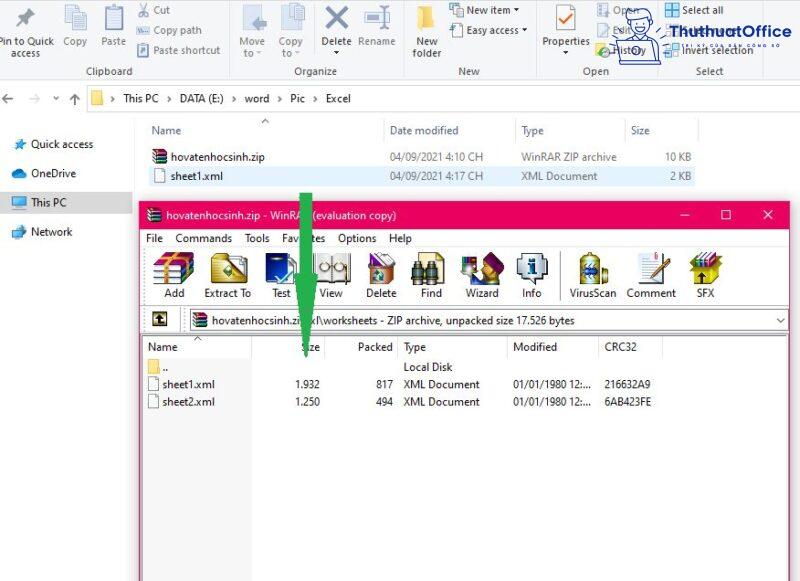Select sheet2.xml in the archive list
800x581 pixels.
pos(187,402)
